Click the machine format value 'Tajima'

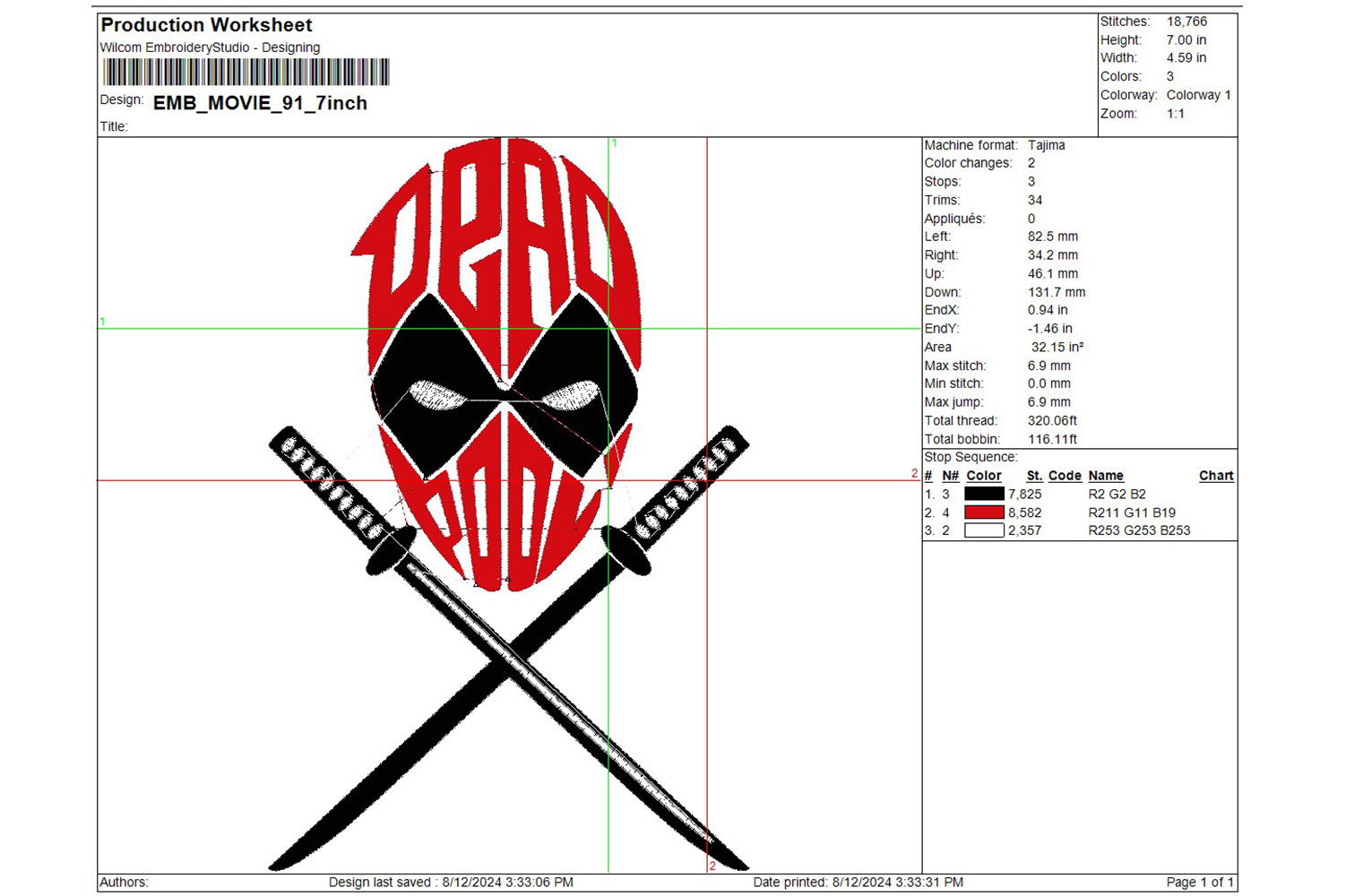[x=1047, y=145]
